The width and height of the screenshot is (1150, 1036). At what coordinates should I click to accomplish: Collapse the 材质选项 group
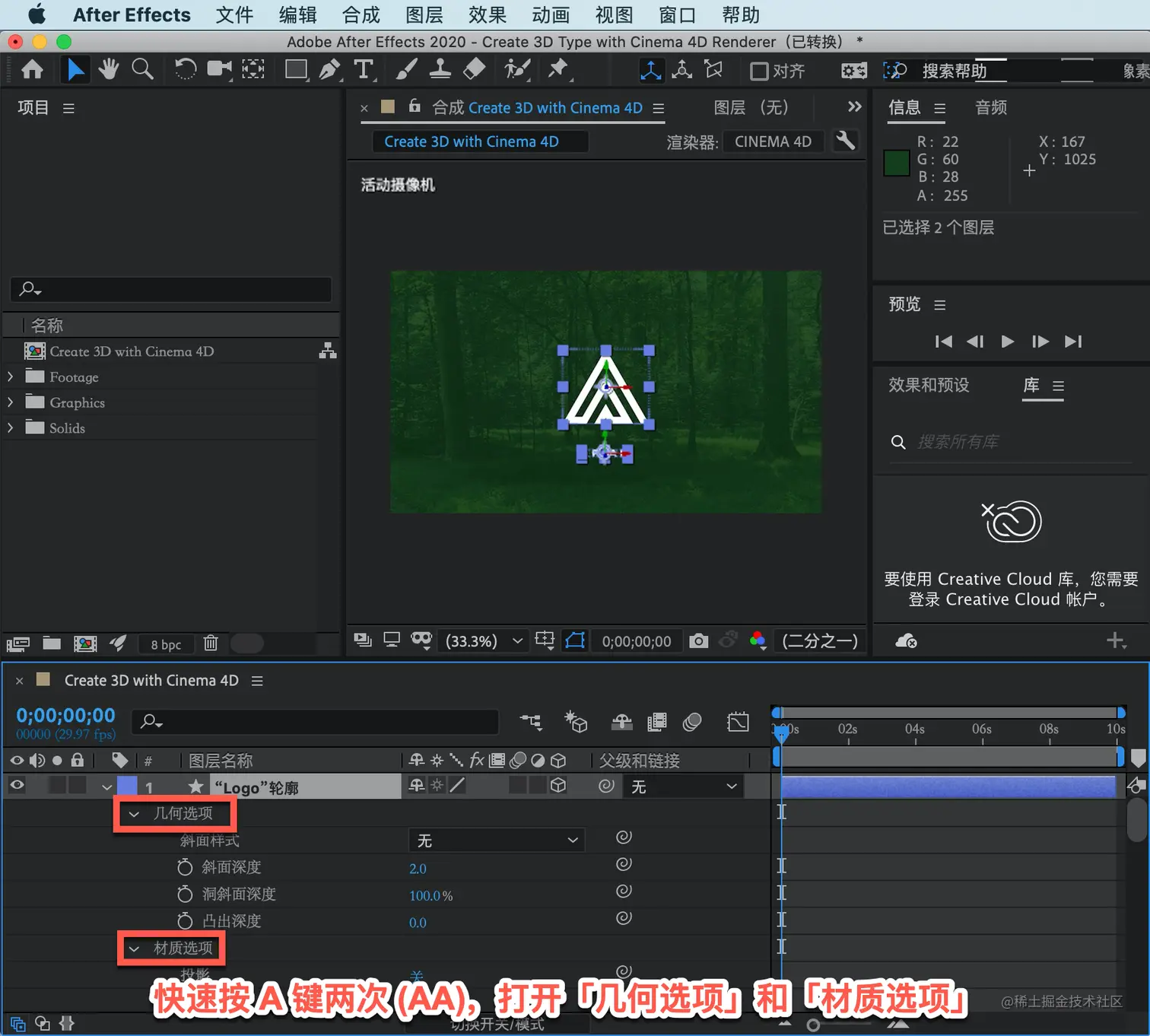tap(134, 949)
